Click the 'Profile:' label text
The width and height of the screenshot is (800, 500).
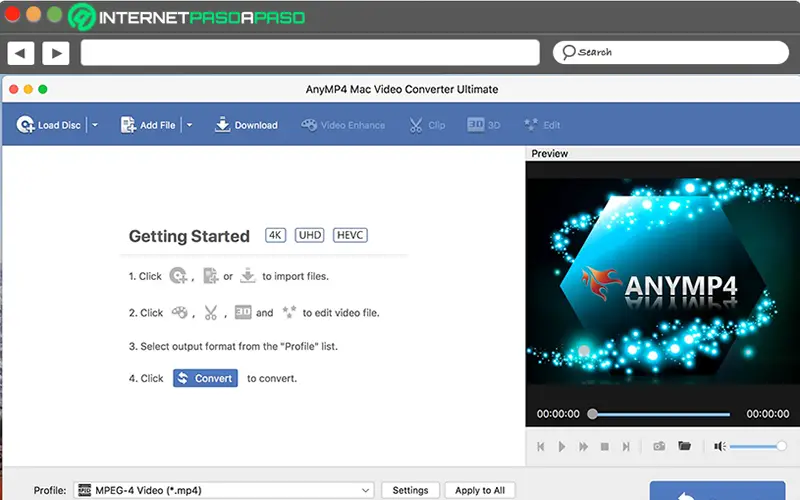(x=50, y=490)
